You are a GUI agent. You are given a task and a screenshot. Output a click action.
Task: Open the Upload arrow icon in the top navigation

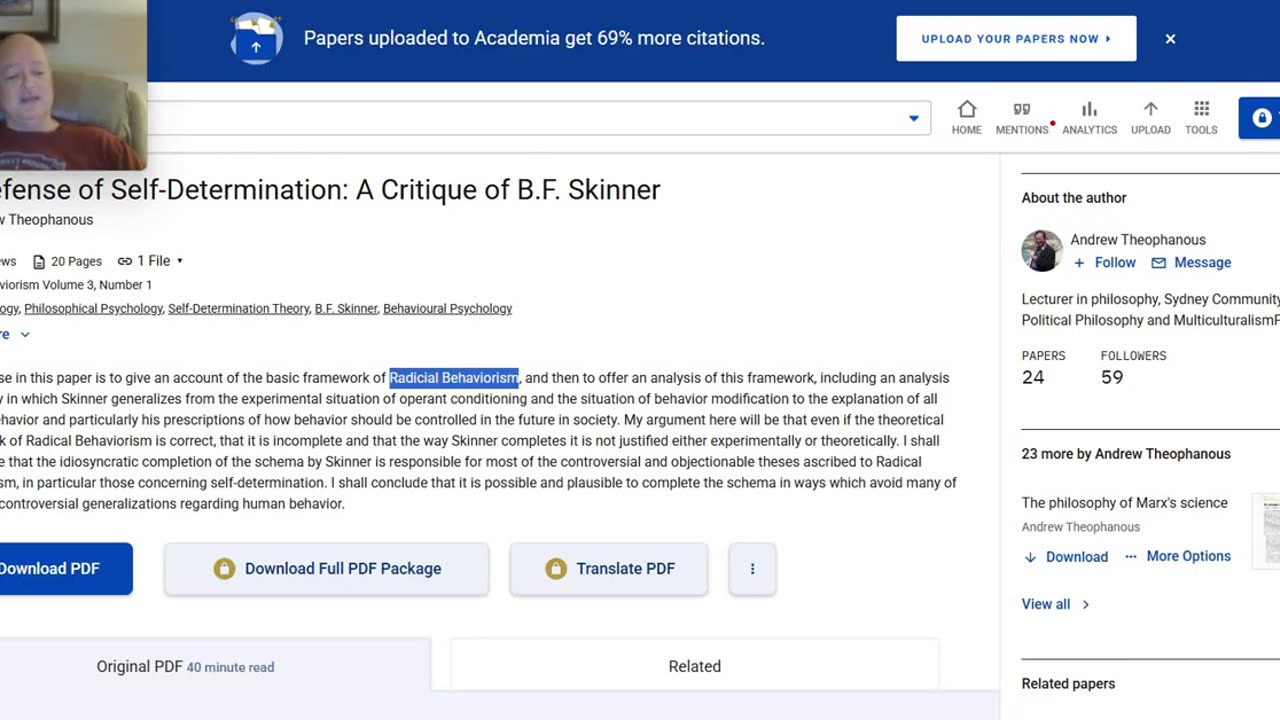(1150, 117)
